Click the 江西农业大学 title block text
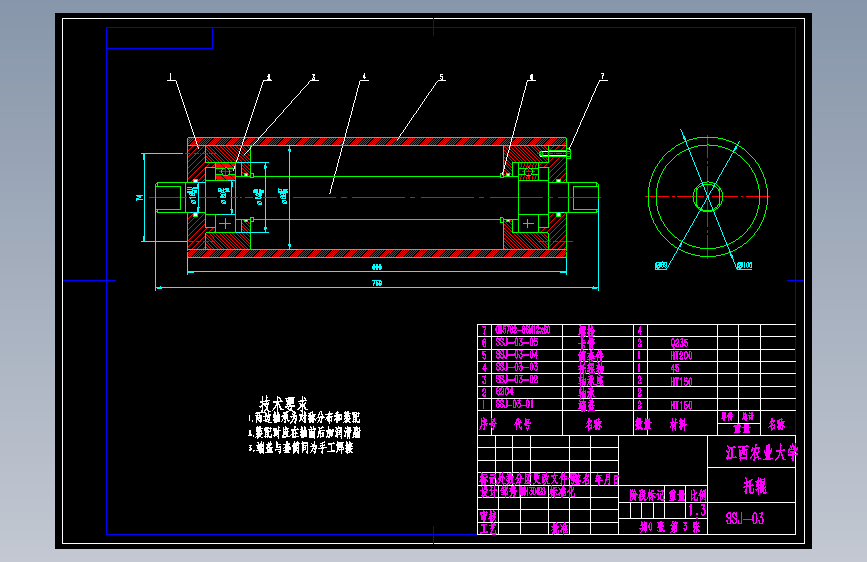The width and height of the screenshot is (867, 562). click(x=761, y=453)
